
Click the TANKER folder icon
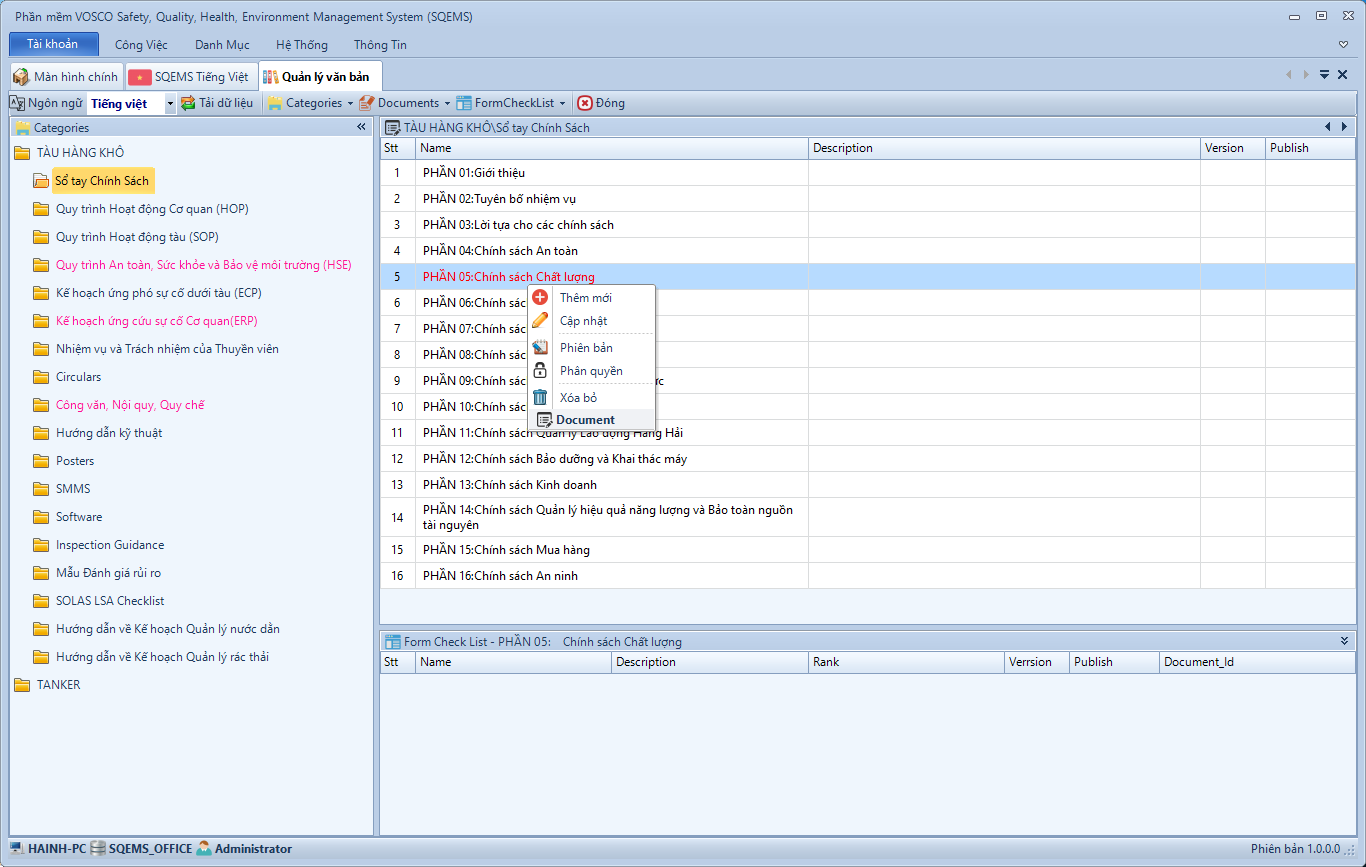[22, 685]
